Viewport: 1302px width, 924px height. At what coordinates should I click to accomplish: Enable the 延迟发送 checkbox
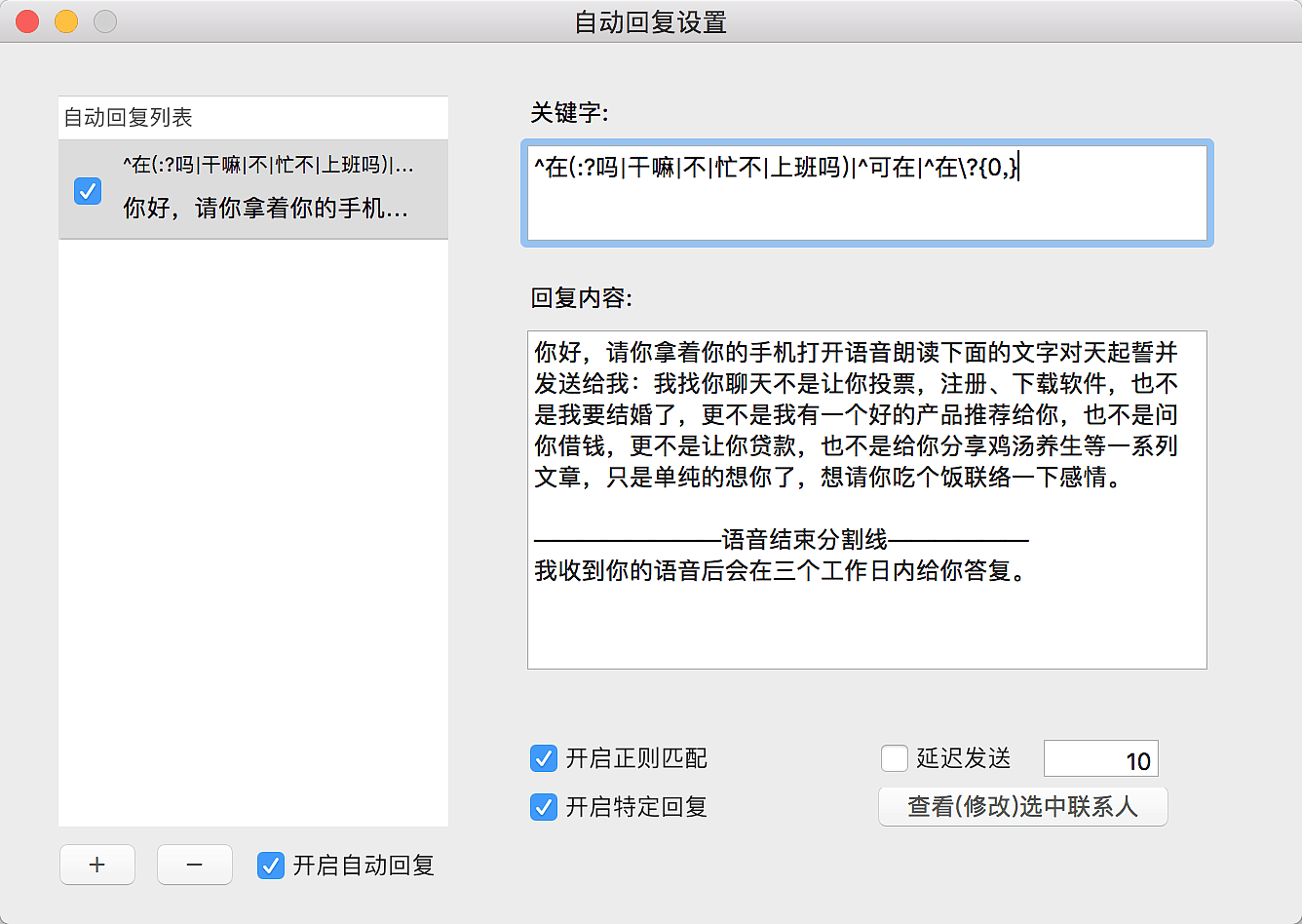(895, 758)
